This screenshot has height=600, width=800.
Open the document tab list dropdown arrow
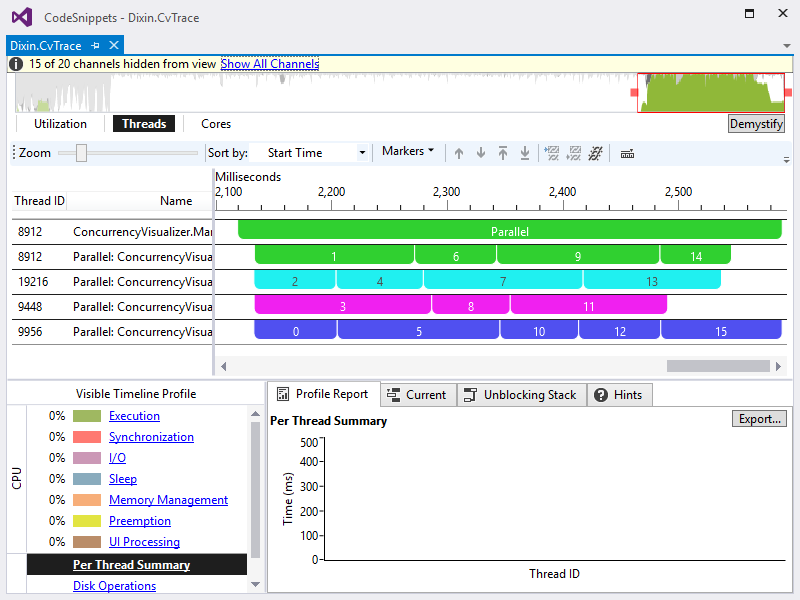[786, 45]
